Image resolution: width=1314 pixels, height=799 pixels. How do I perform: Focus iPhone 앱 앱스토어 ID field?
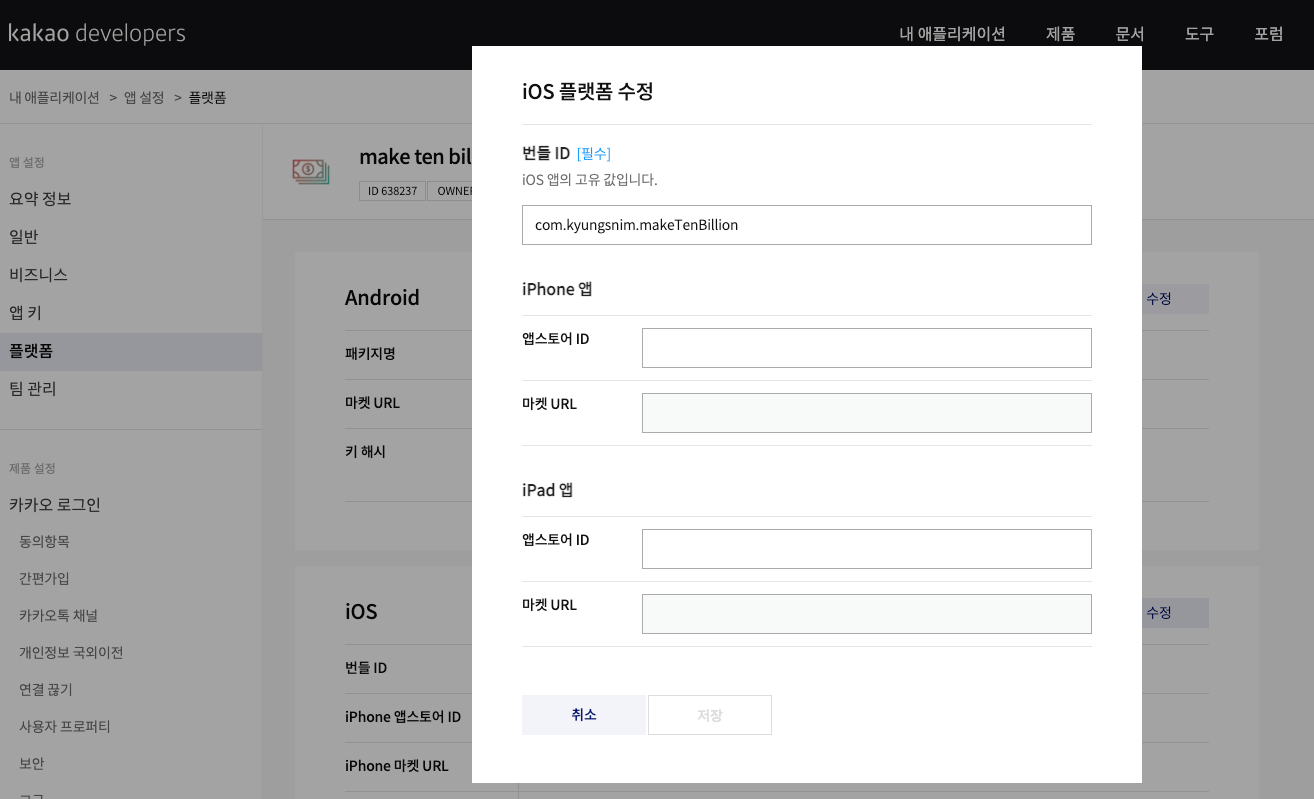(867, 348)
